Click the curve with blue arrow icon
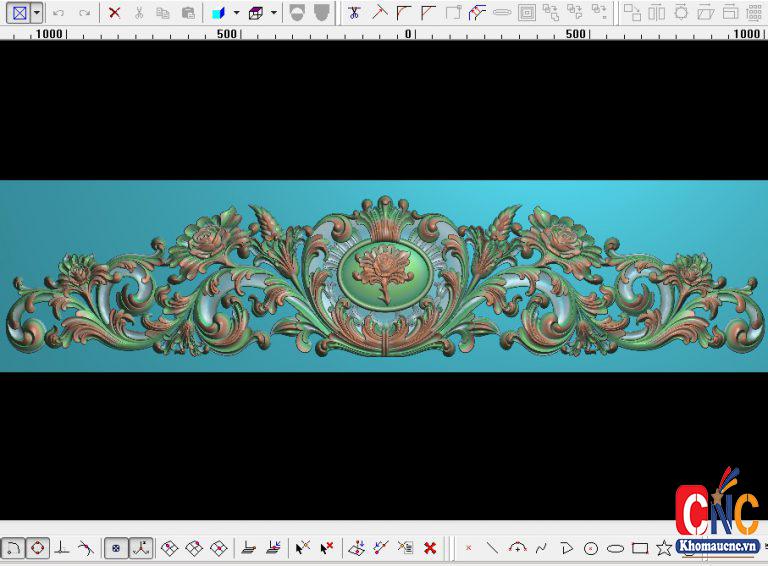This screenshot has height=566, width=768. (x=381, y=548)
